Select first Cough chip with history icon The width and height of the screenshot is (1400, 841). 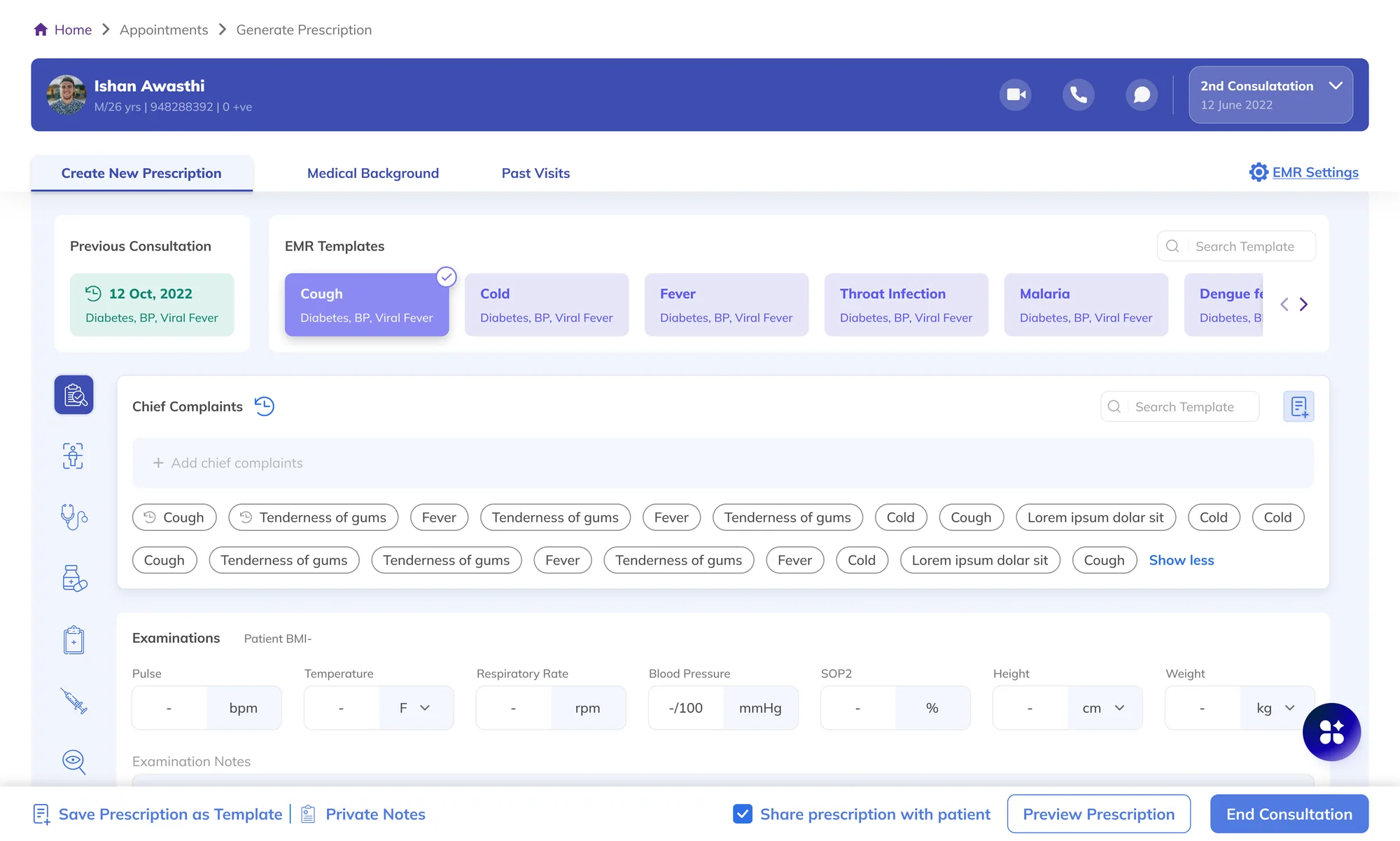point(174,517)
